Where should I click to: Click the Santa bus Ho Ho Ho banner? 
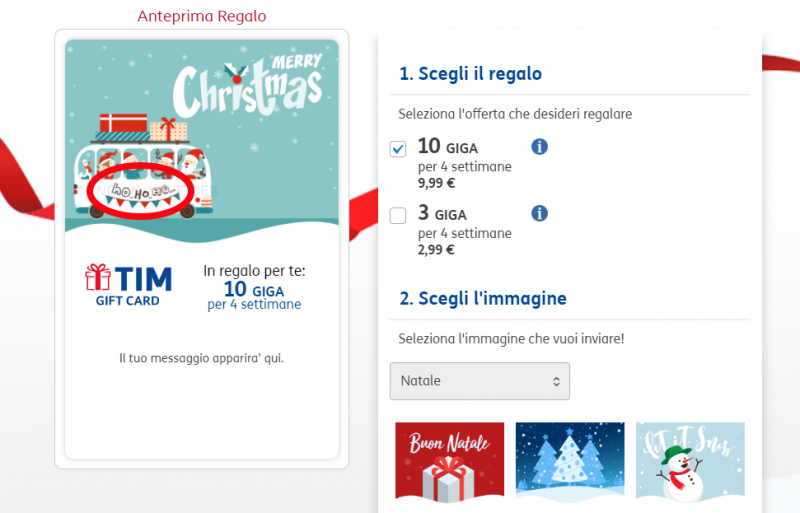coord(140,193)
